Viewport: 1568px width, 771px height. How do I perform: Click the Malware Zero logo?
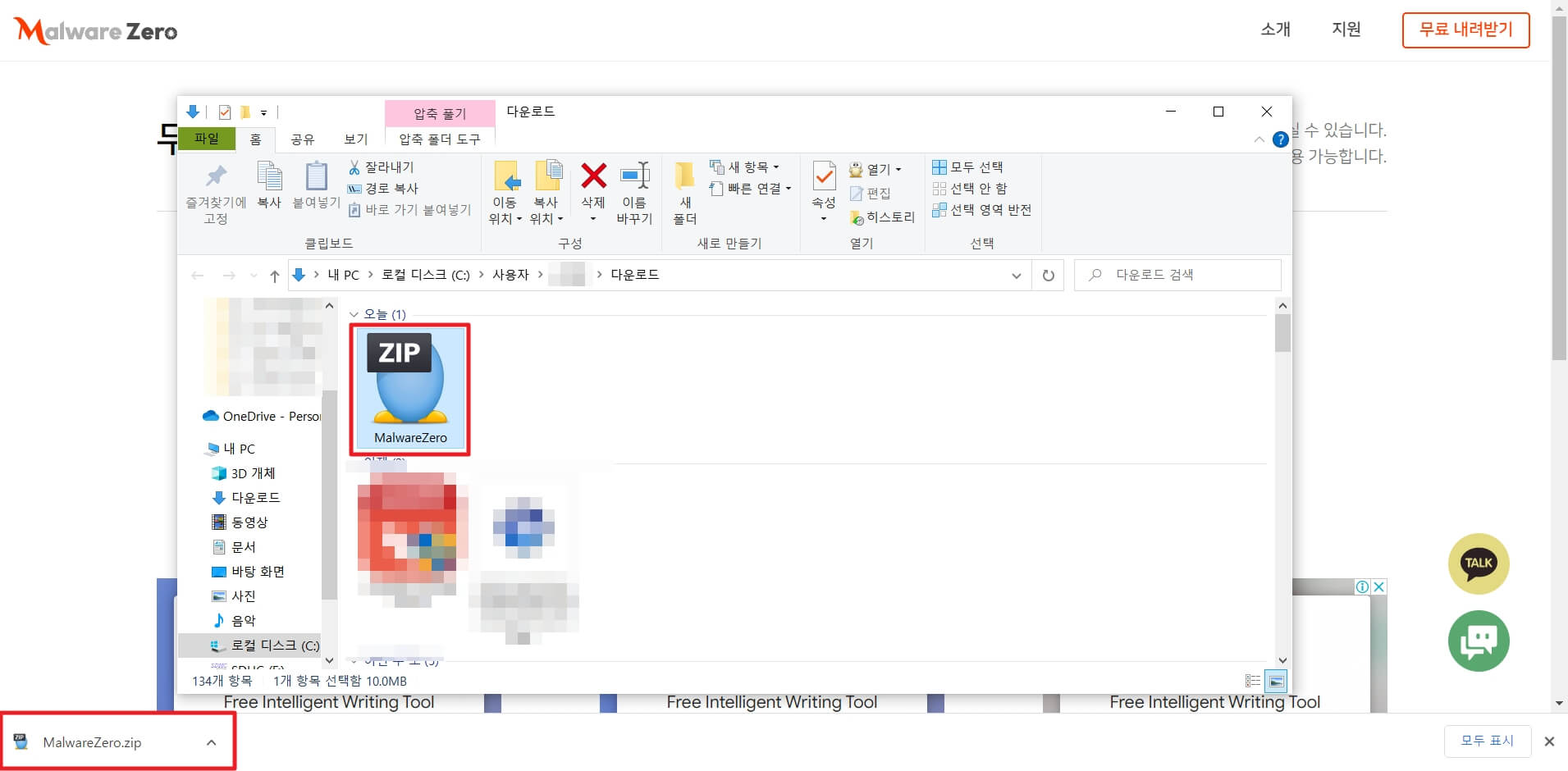pos(96,31)
